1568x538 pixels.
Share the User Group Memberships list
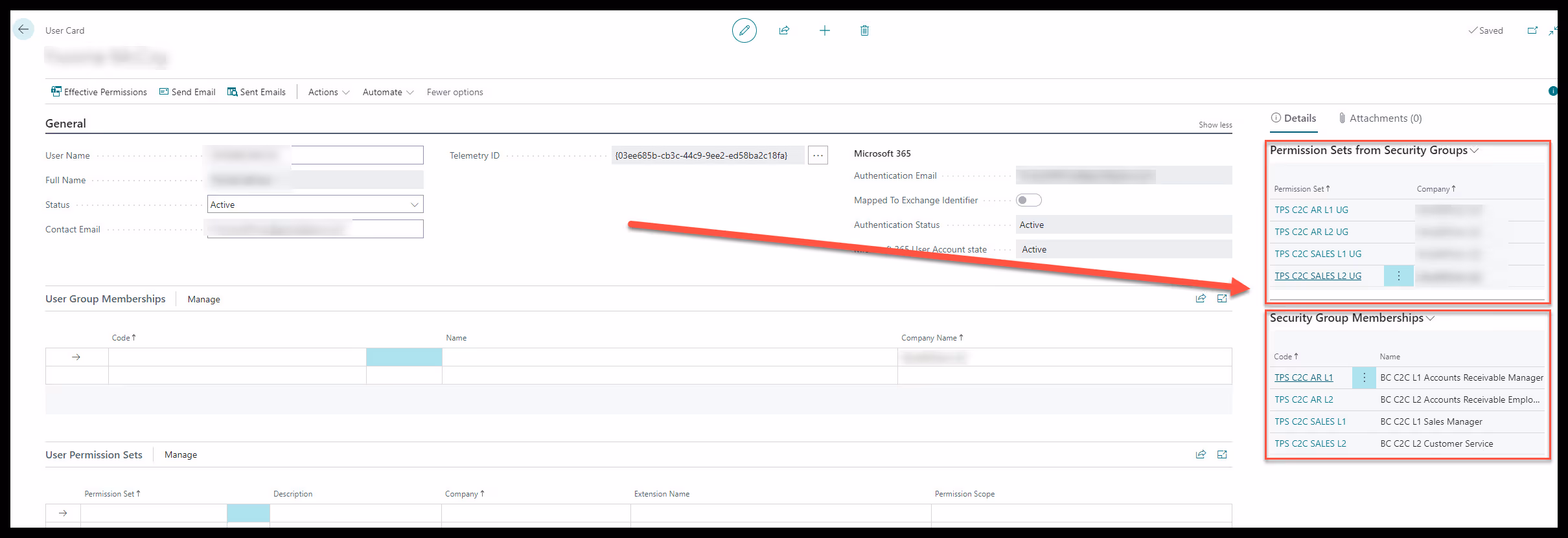tap(1201, 298)
